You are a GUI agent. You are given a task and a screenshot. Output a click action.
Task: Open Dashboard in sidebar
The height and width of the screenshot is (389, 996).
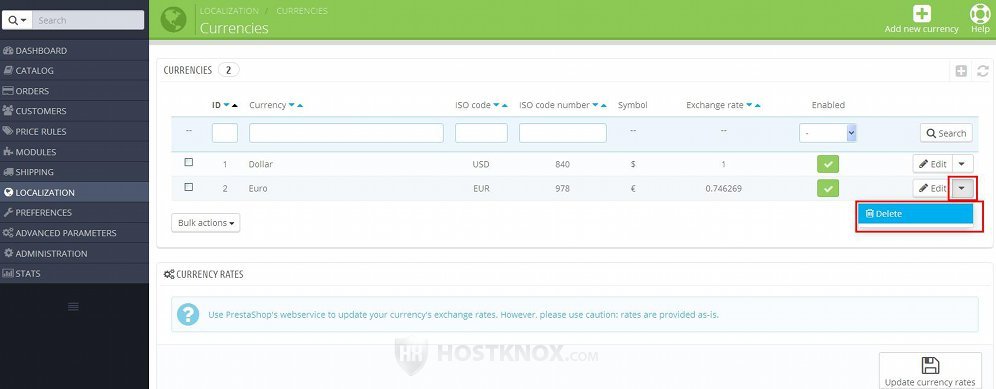pyautogui.click(x=74, y=50)
